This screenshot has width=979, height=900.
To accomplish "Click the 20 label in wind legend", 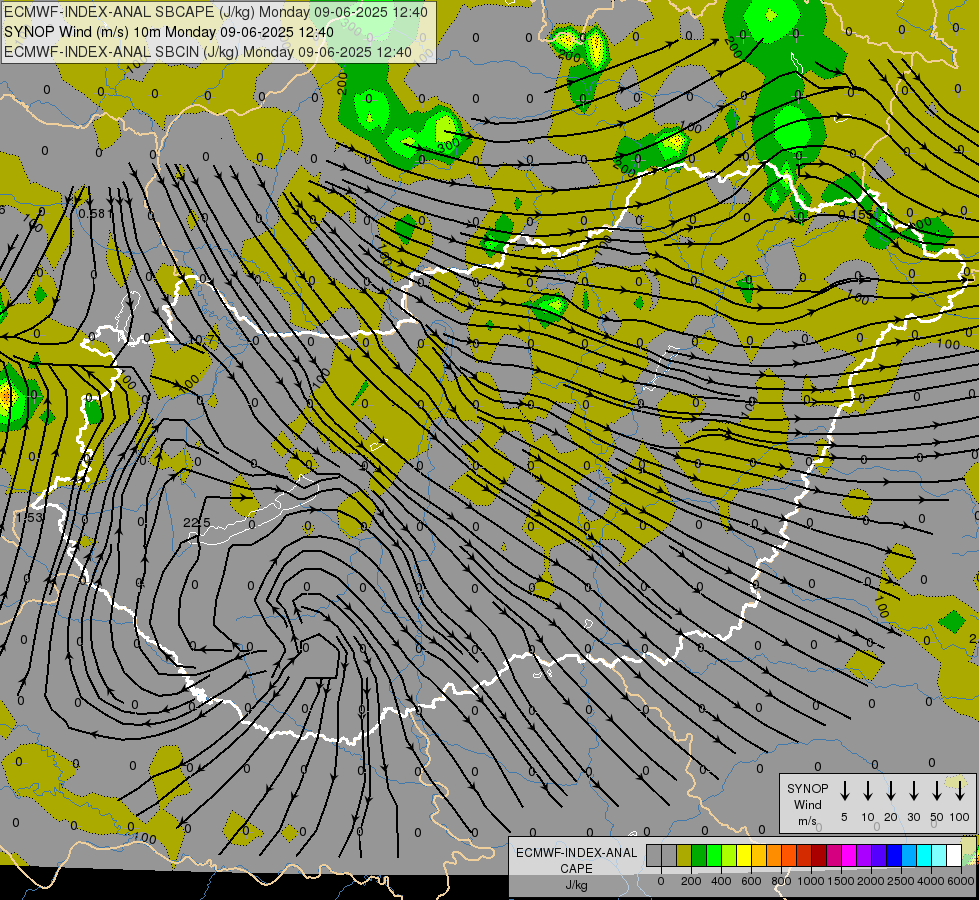I will pyautogui.click(x=890, y=817).
